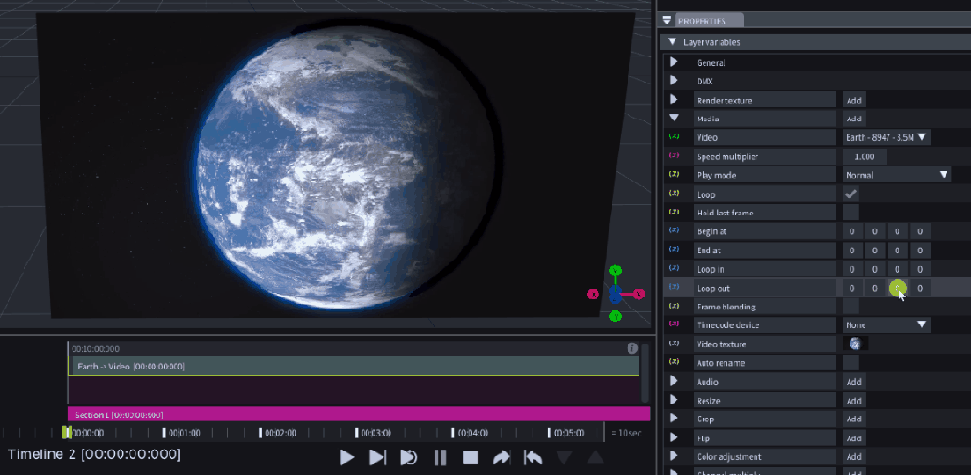Expand the Render texture group
Viewport: 971px width, 475px height.
[x=674, y=99]
